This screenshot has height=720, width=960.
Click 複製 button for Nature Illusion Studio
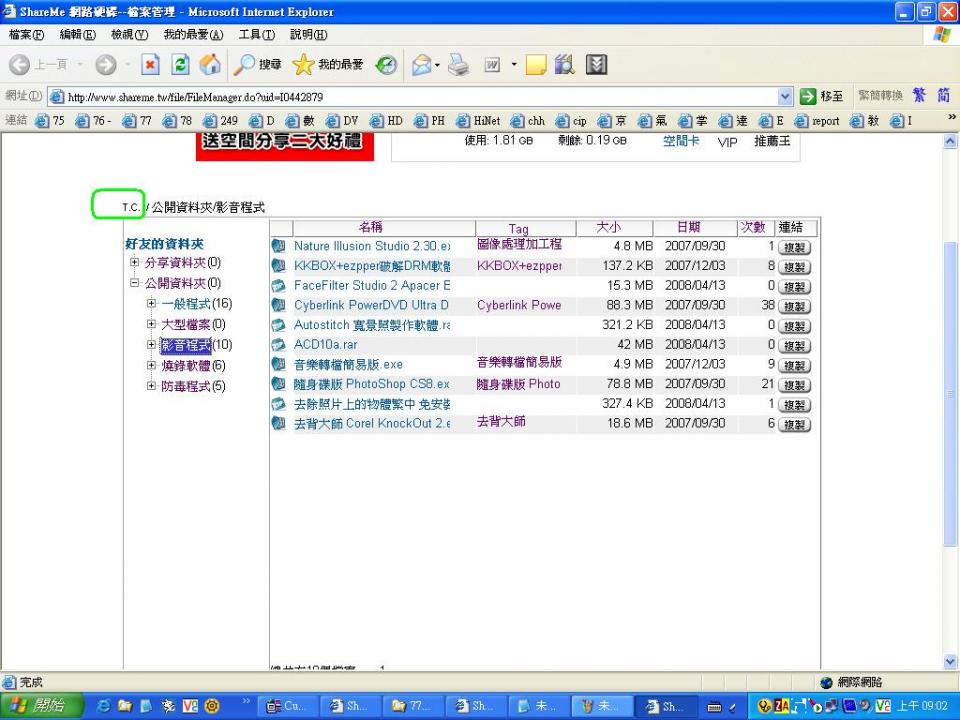[x=794, y=247]
